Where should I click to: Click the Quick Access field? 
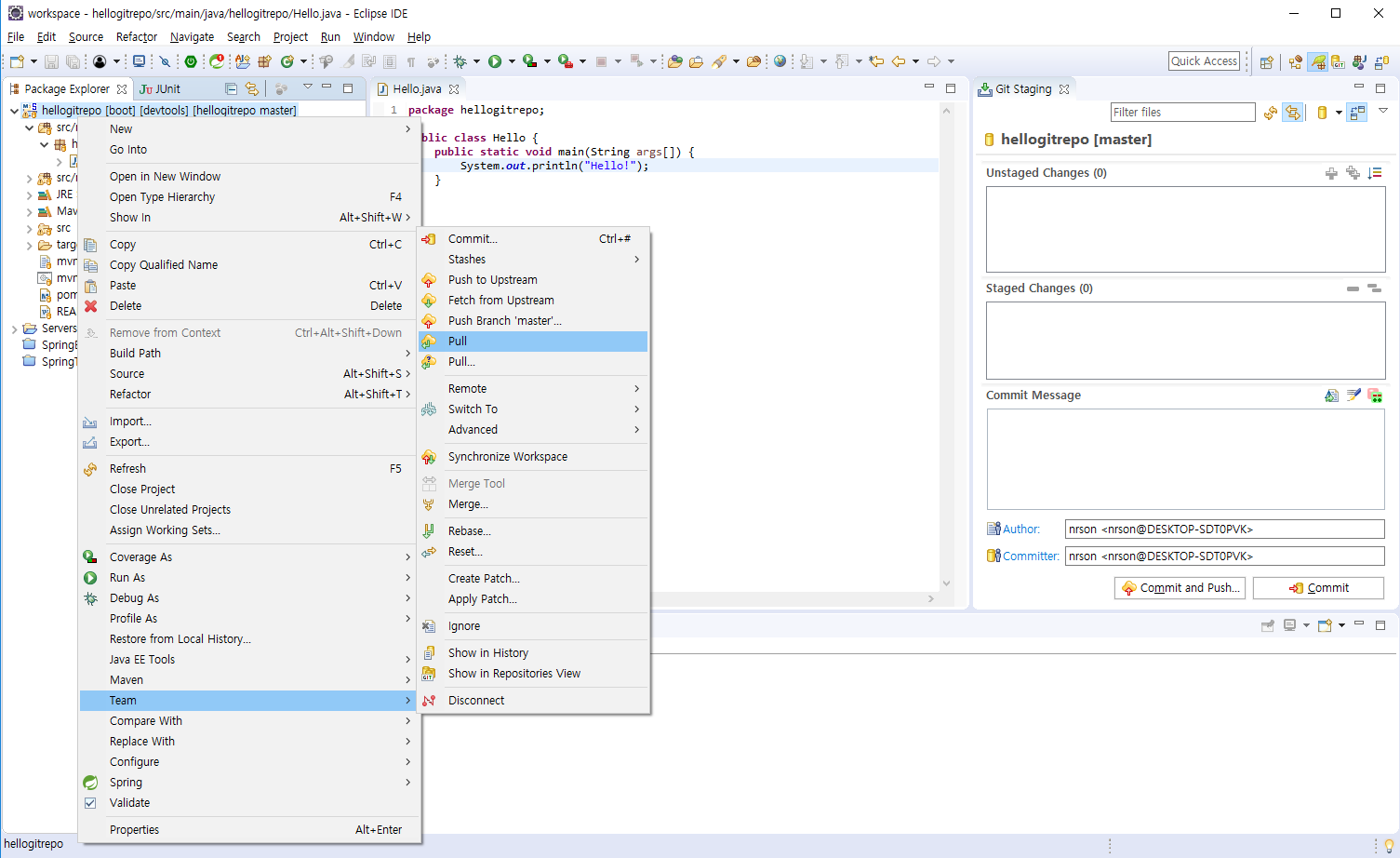point(1204,61)
